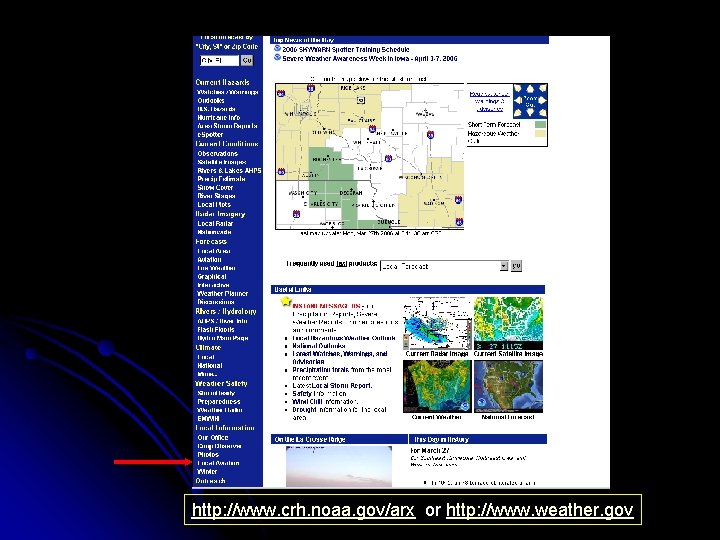Open Graphical forecast sidebar link

pyautogui.click(x=212, y=277)
